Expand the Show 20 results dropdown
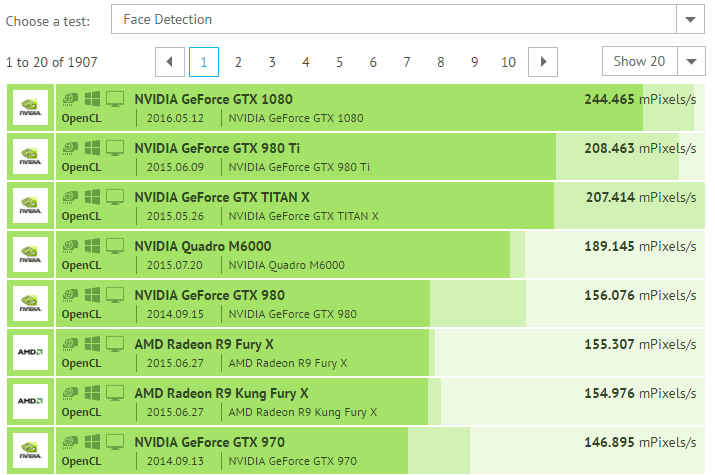715x475 pixels. pos(640,62)
